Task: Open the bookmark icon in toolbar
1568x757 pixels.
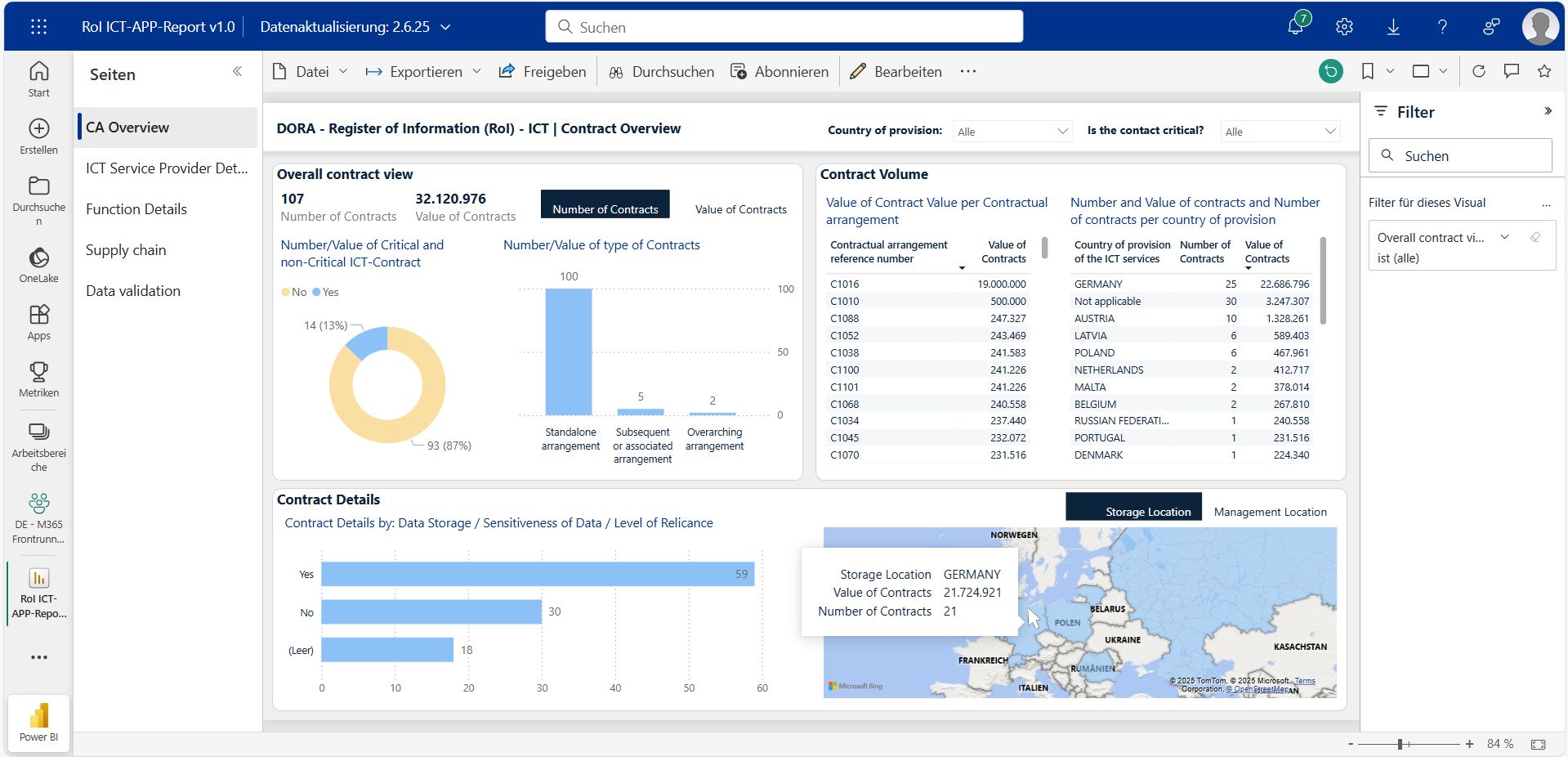Action: click(x=1367, y=72)
